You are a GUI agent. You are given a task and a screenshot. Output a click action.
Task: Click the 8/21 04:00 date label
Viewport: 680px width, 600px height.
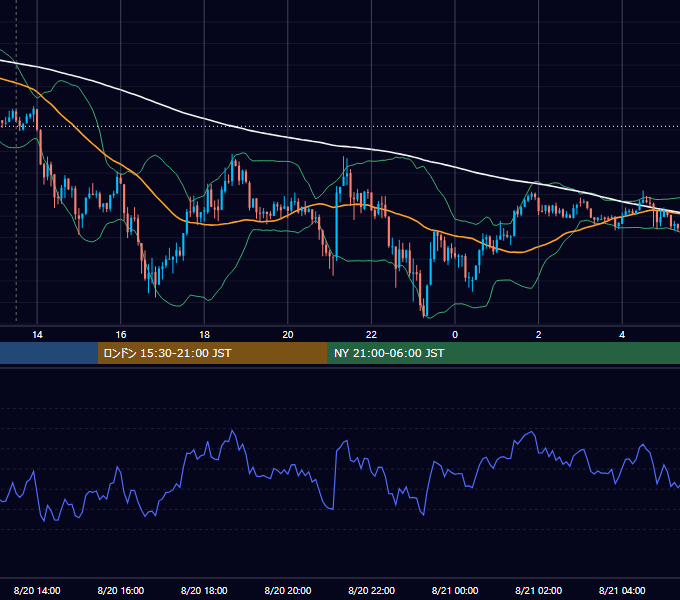622,590
